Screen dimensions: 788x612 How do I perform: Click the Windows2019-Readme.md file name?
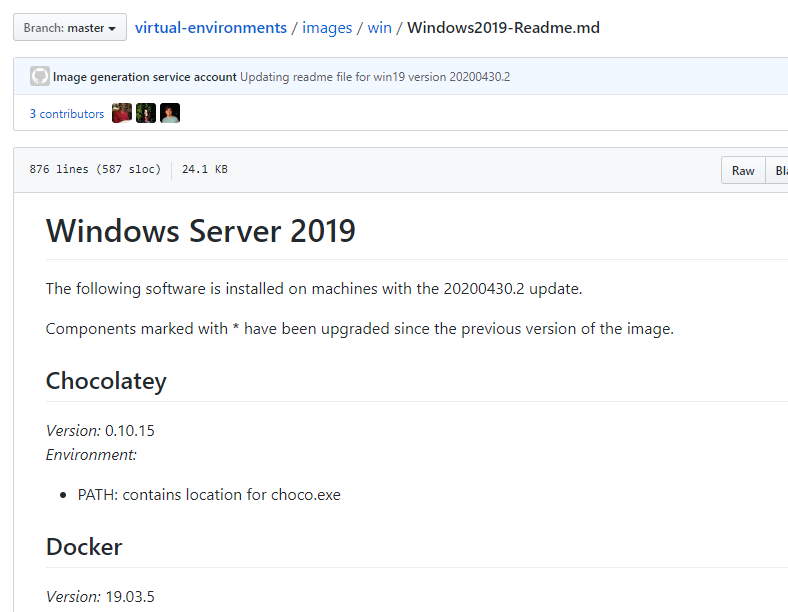tap(503, 28)
